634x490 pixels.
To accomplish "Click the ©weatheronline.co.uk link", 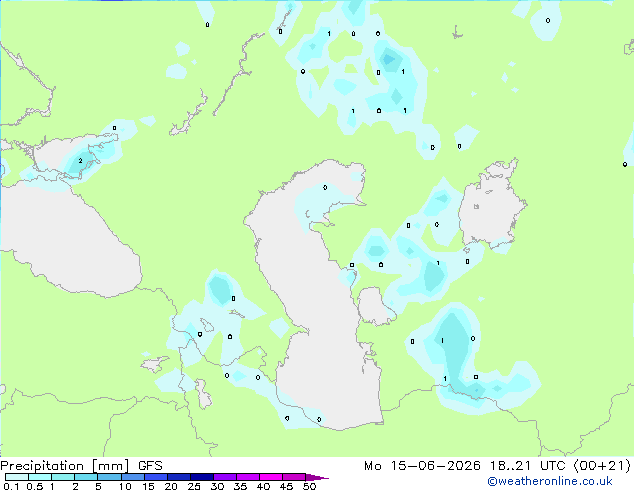I will click(x=550, y=481).
